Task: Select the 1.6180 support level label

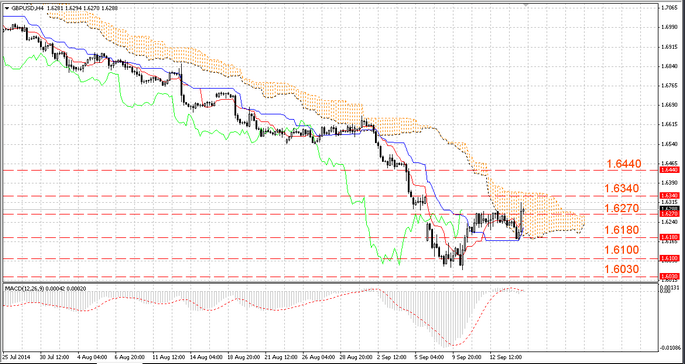Action: point(622,230)
